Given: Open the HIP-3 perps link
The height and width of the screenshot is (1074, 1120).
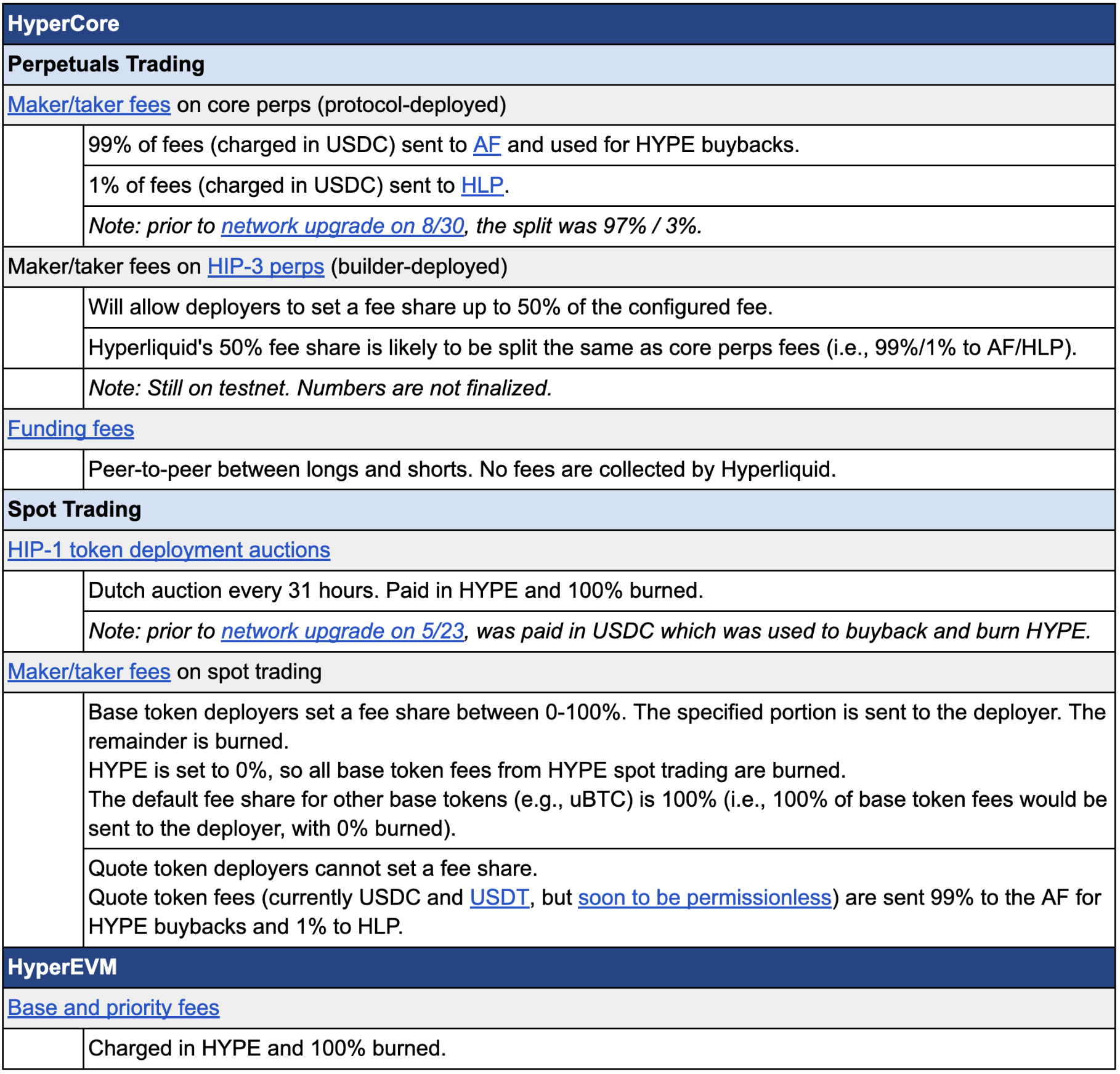Looking at the screenshot, I should tap(266, 267).
